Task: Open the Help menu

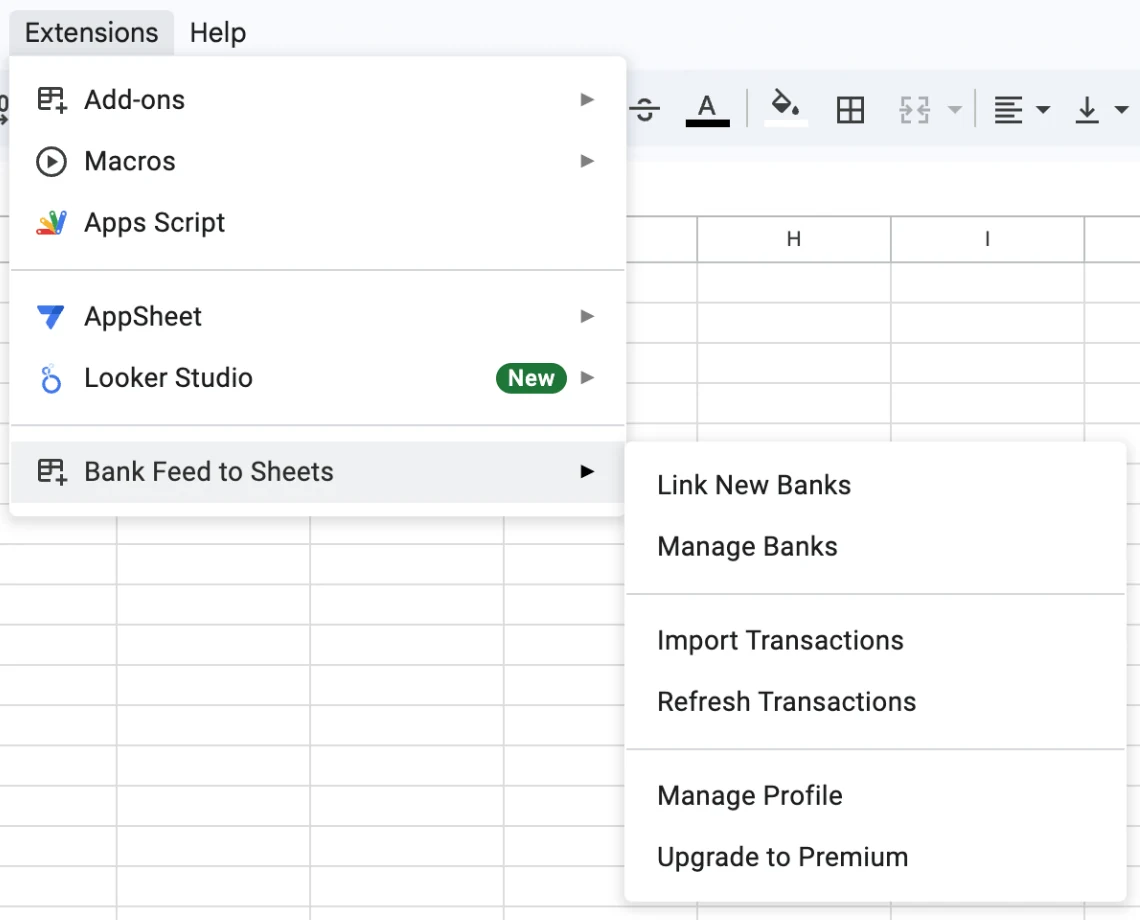Action: pos(217,33)
